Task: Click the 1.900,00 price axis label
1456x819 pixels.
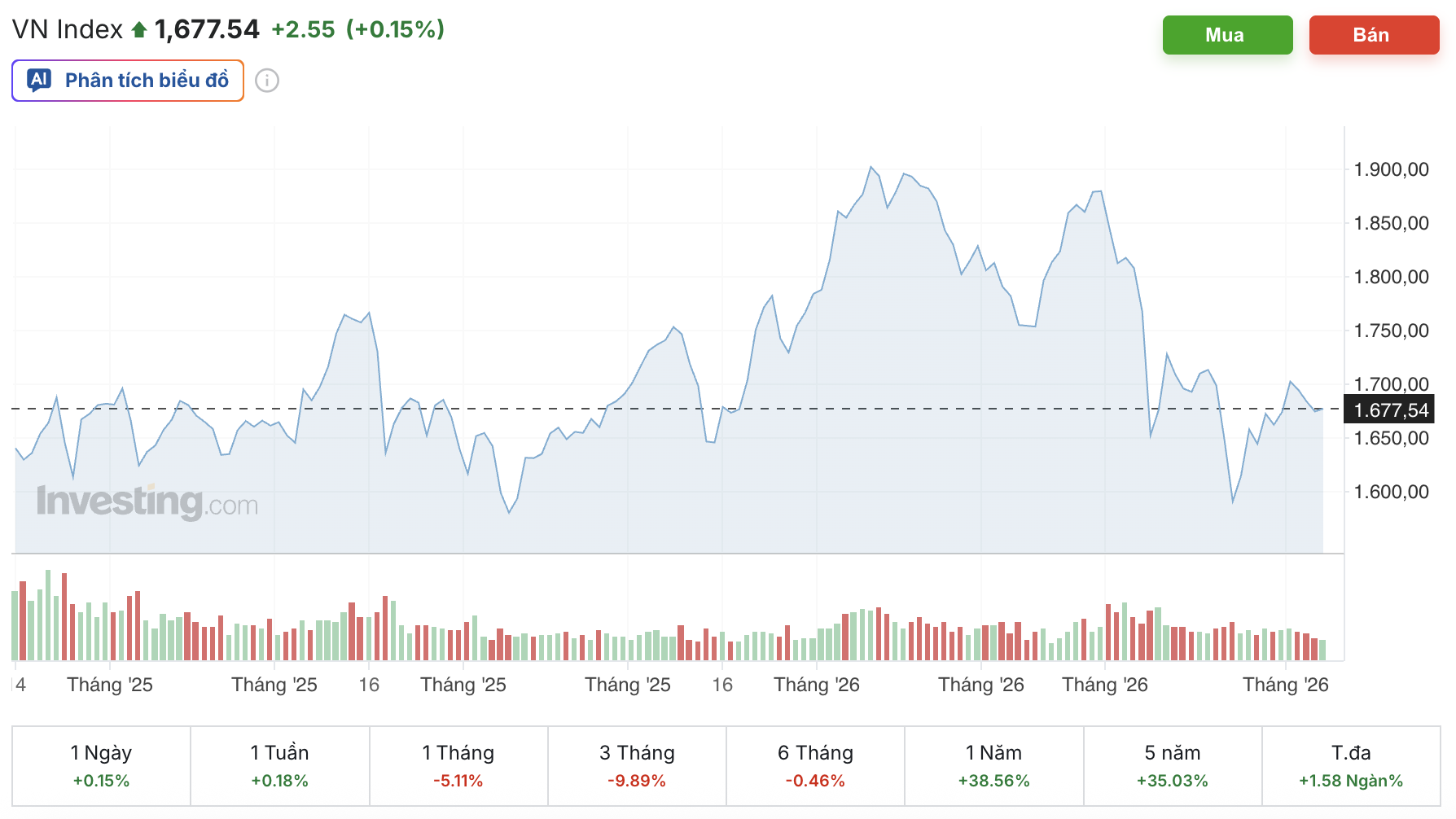Action: pos(1391,169)
